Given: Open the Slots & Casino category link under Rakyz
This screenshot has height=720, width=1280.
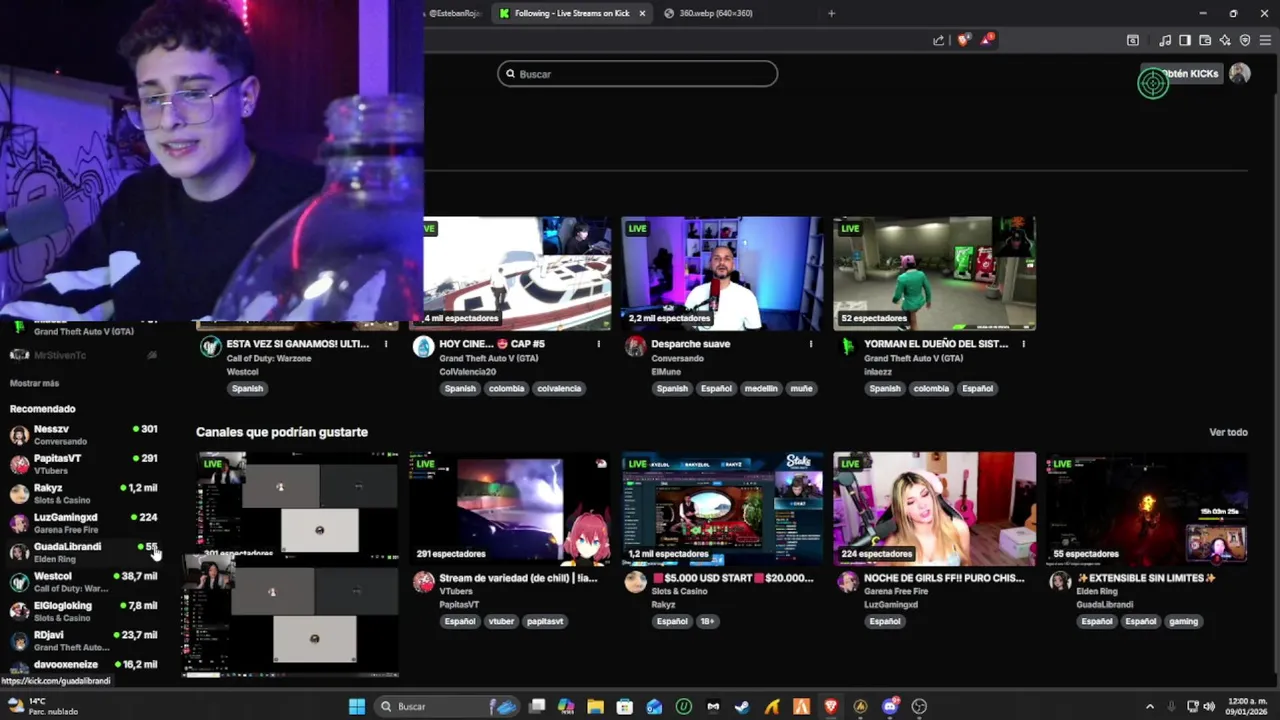Looking at the screenshot, I should coord(679,591).
